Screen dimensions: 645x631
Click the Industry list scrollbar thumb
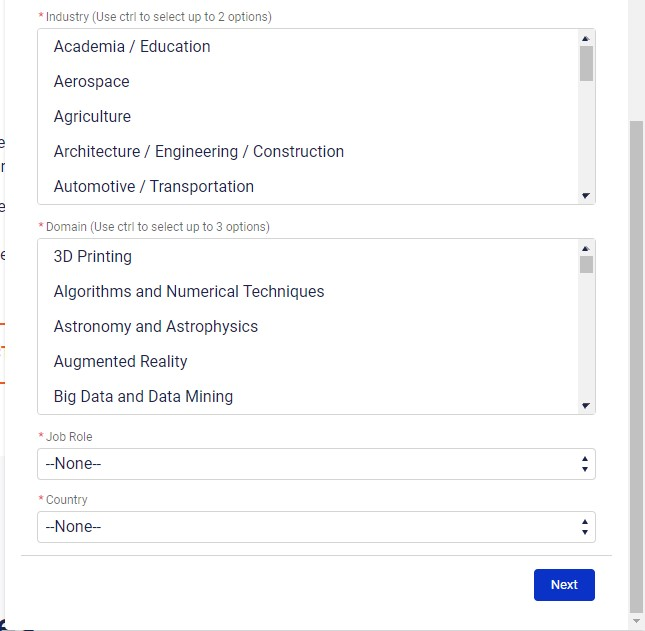click(x=586, y=63)
